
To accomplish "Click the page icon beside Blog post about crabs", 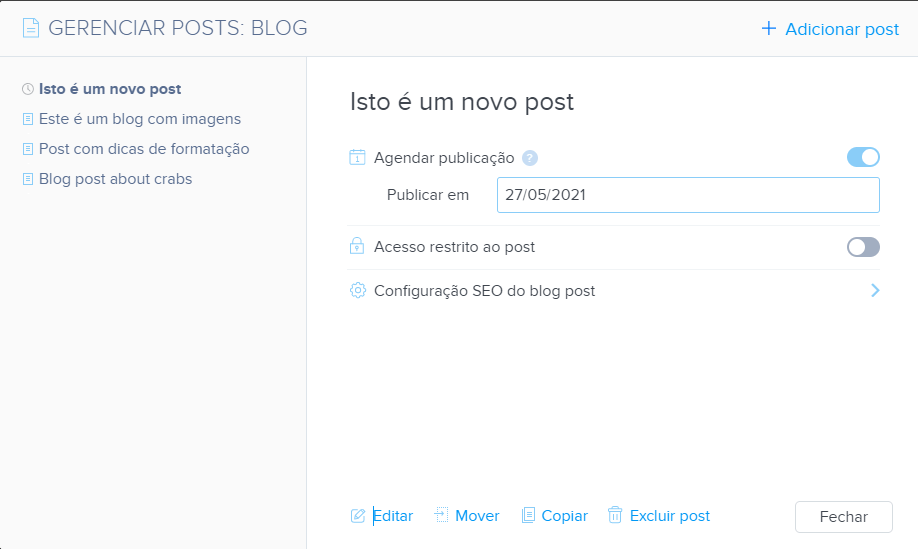I will click(x=28, y=179).
